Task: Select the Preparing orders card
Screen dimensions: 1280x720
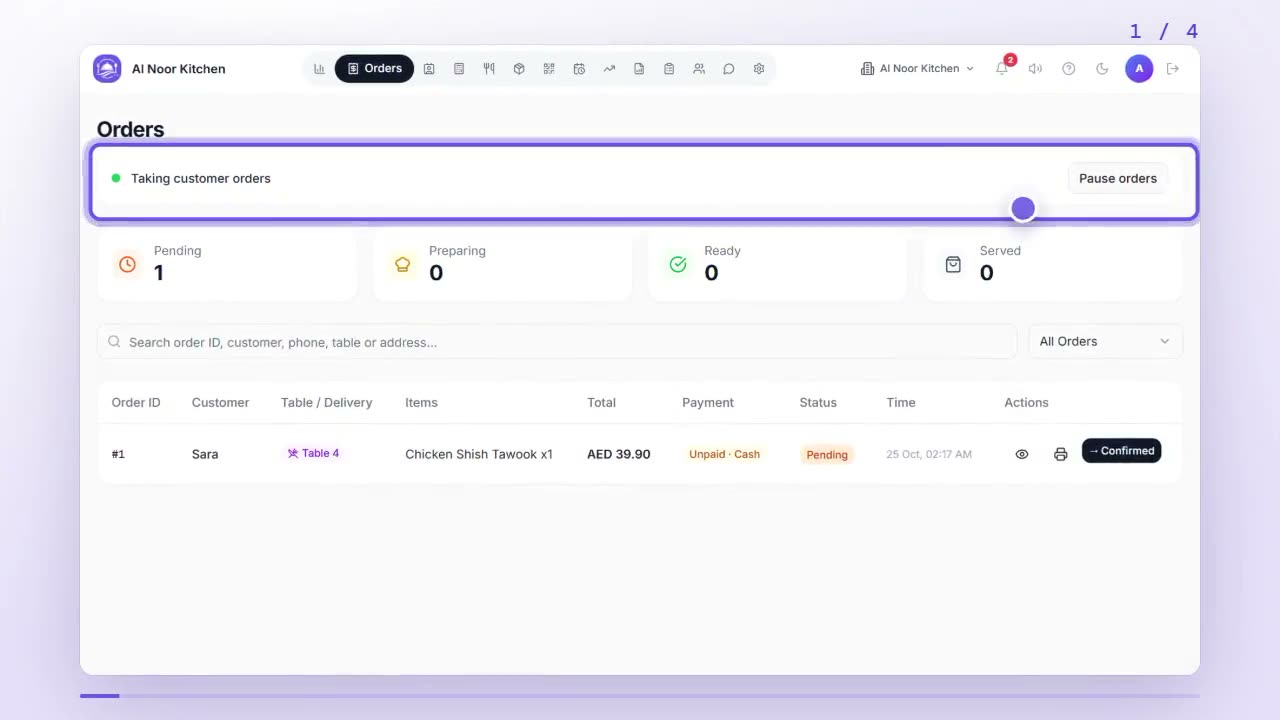Action: 503,264
